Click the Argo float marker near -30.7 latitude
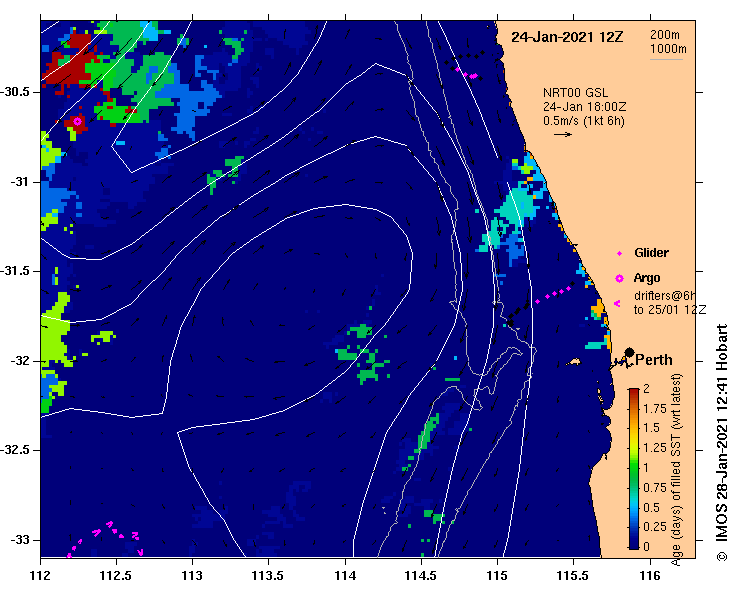 78,122
